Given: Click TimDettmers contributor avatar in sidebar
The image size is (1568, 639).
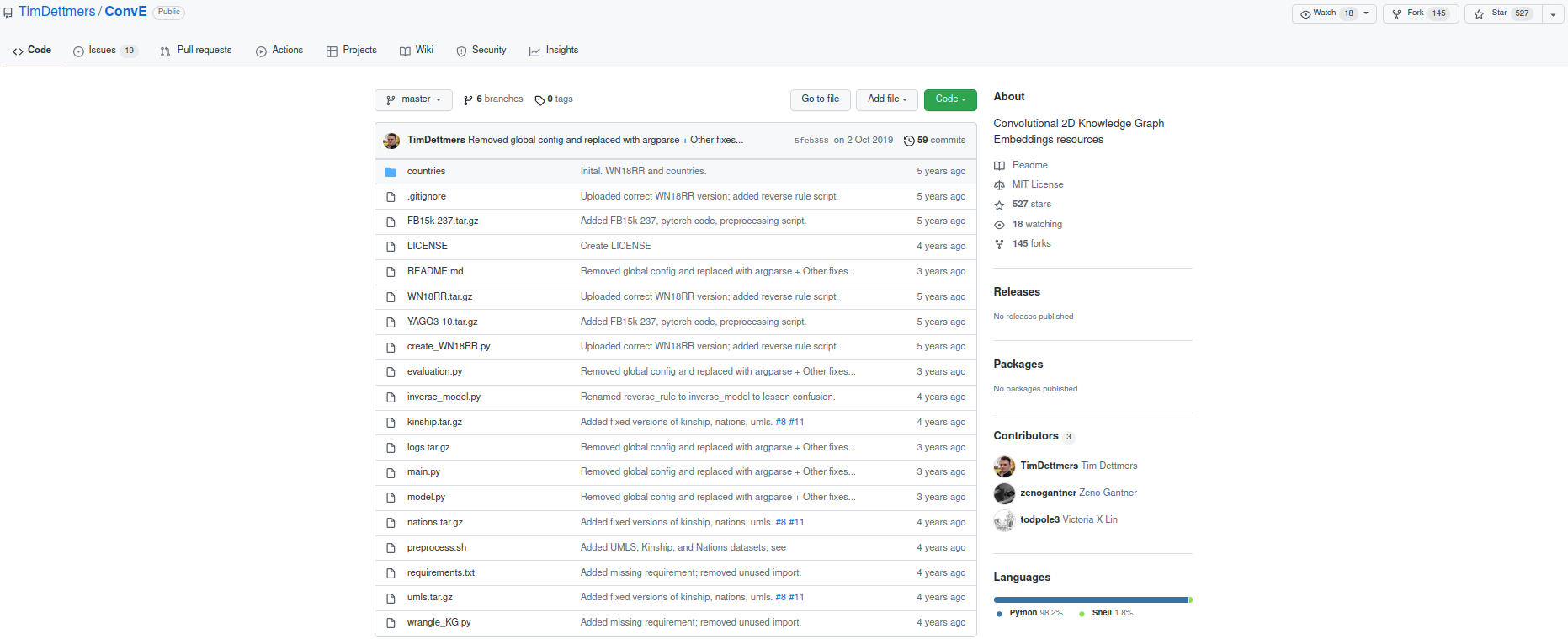Looking at the screenshot, I should 1004,466.
